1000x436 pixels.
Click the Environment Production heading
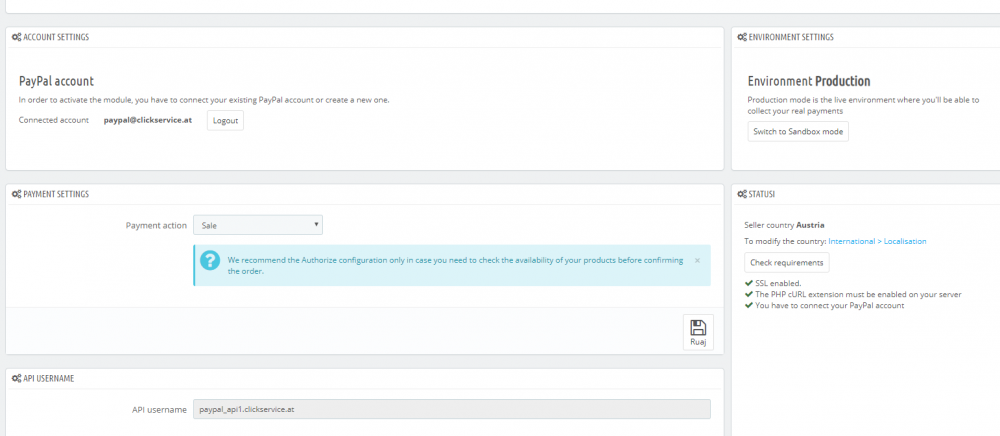point(809,81)
